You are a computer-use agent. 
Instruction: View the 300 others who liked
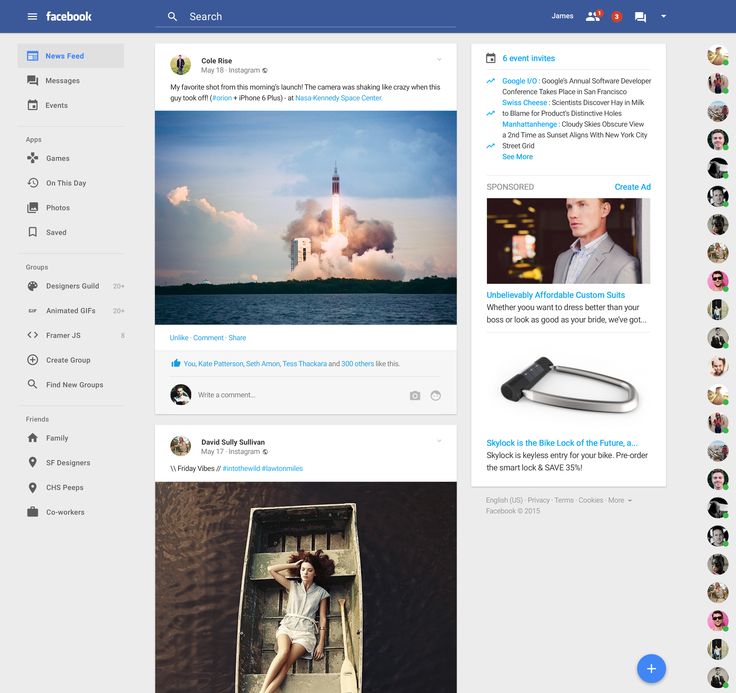(x=358, y=363)
